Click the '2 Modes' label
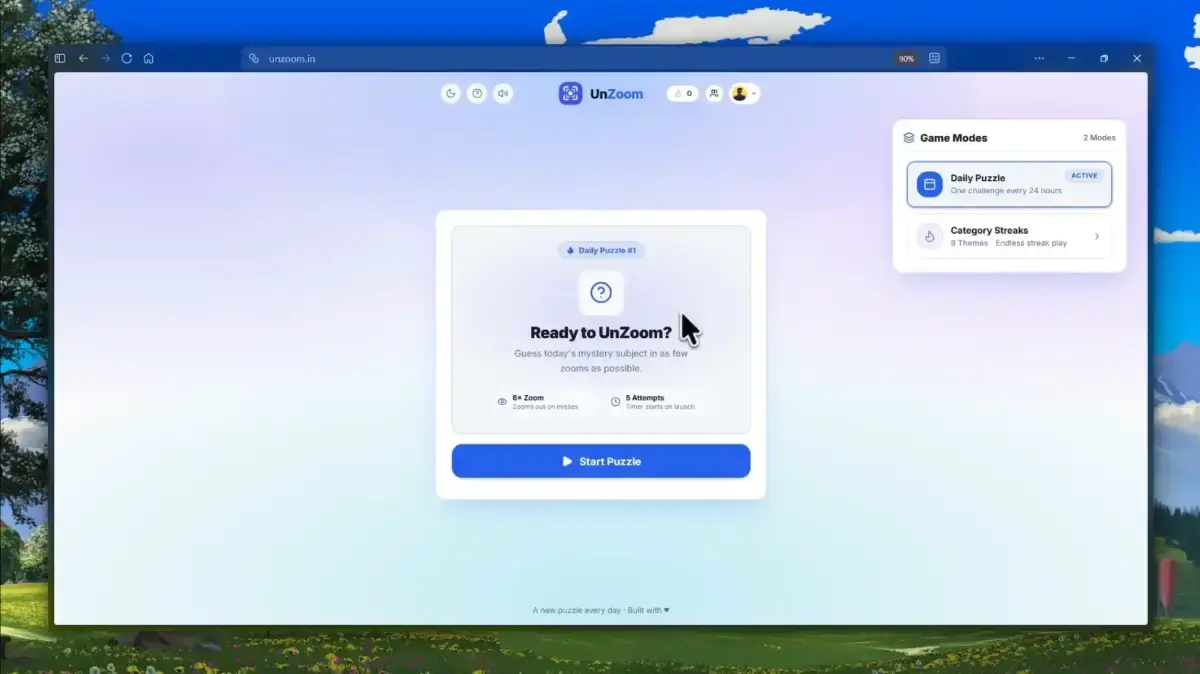Screen dimensions: 1200x674 pos(1099,138)
